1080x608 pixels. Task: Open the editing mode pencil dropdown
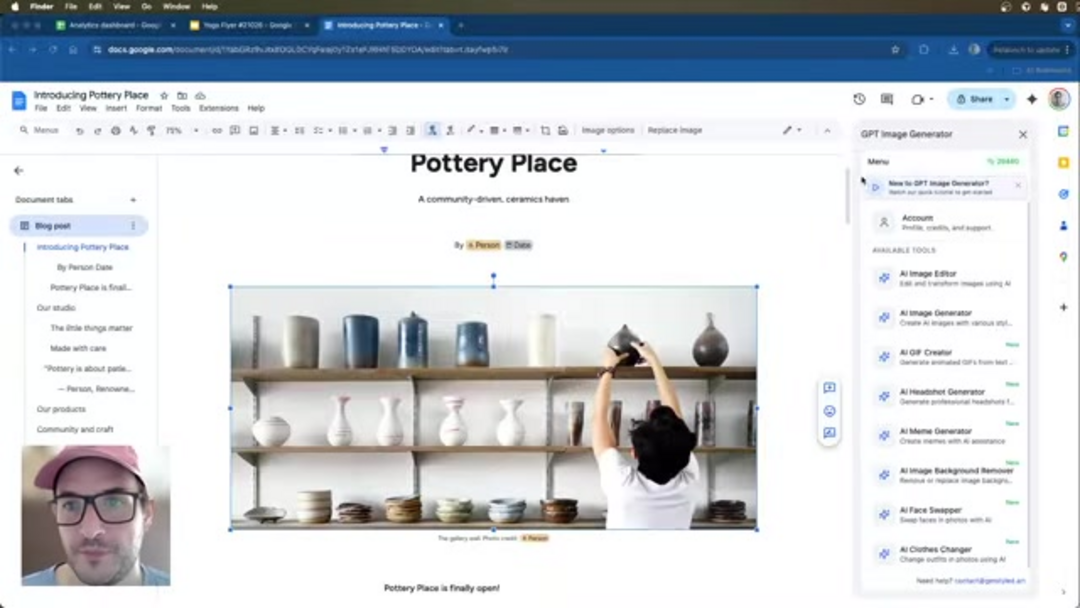791,130
